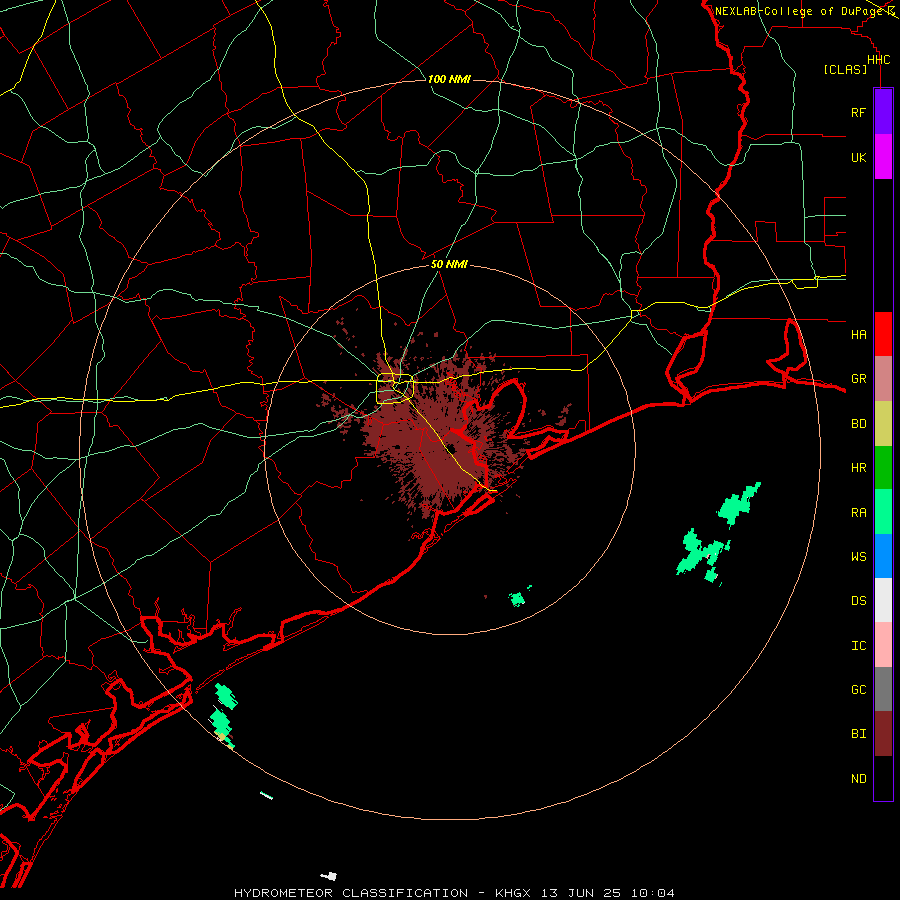Click the 'KHGX' radar site identifier

pyautogui.click(x=513, y=893)
